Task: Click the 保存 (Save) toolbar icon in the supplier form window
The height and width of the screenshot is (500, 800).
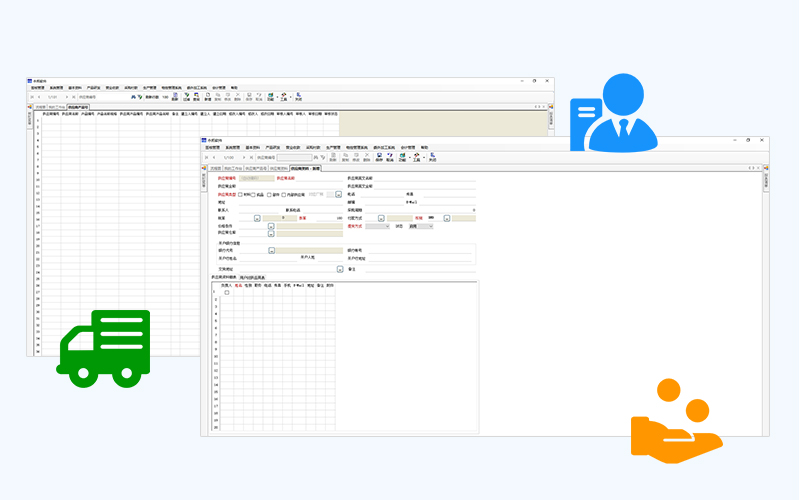Action: coord(379,157)
